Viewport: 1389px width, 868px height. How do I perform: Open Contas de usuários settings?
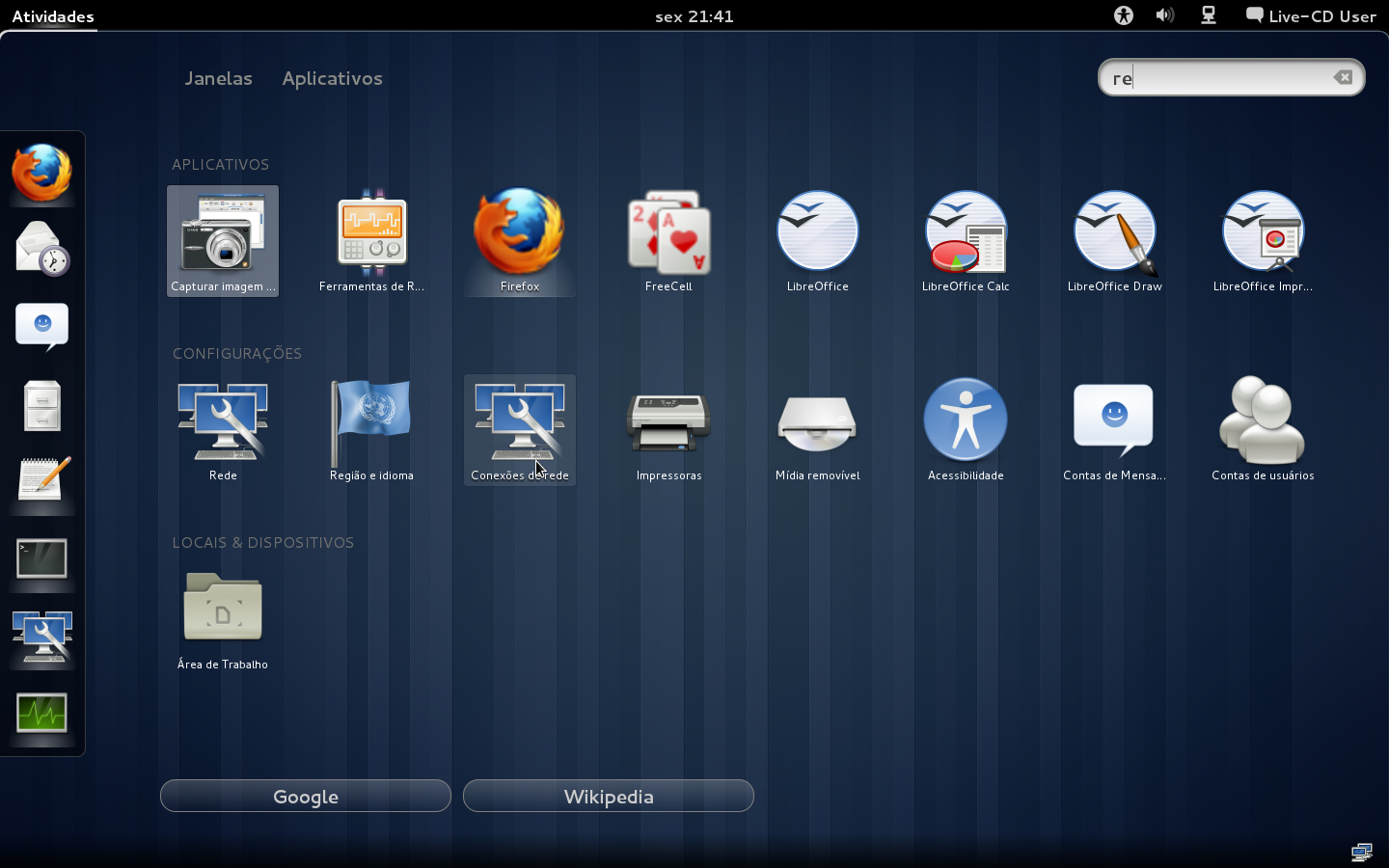[x=1263, y=430]
